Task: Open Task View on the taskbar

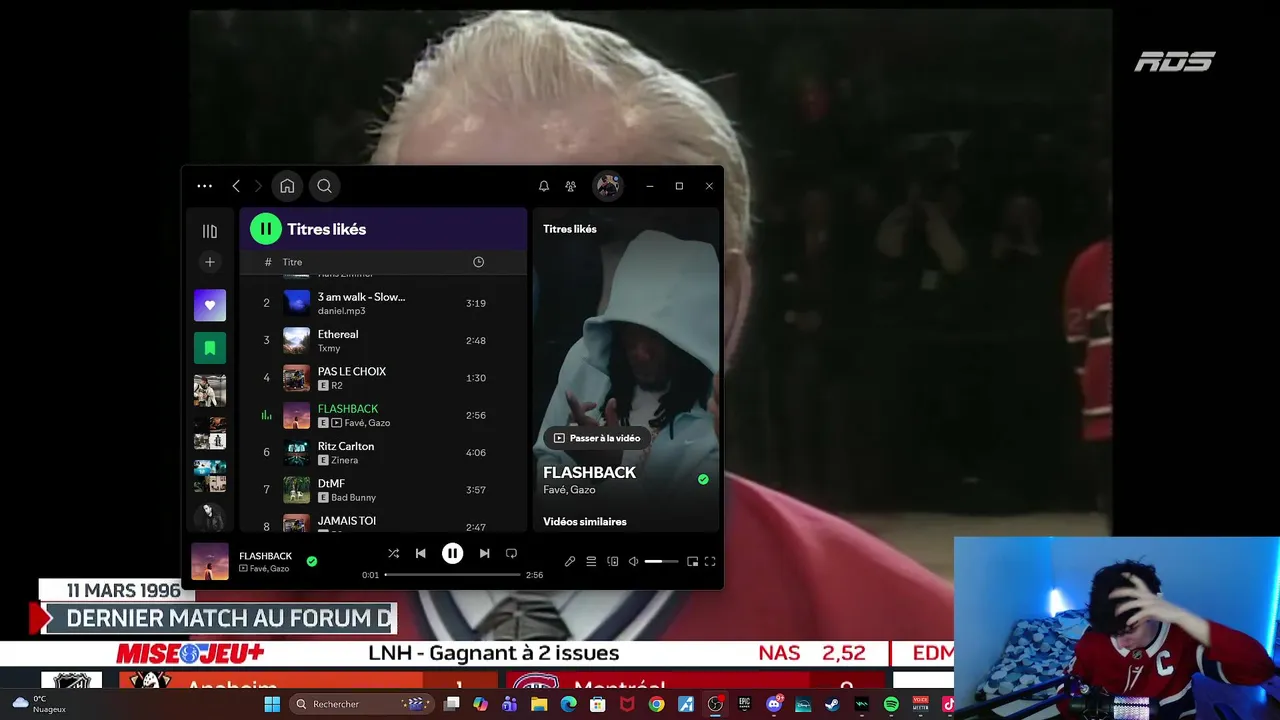Action: (x=452, y=704)
